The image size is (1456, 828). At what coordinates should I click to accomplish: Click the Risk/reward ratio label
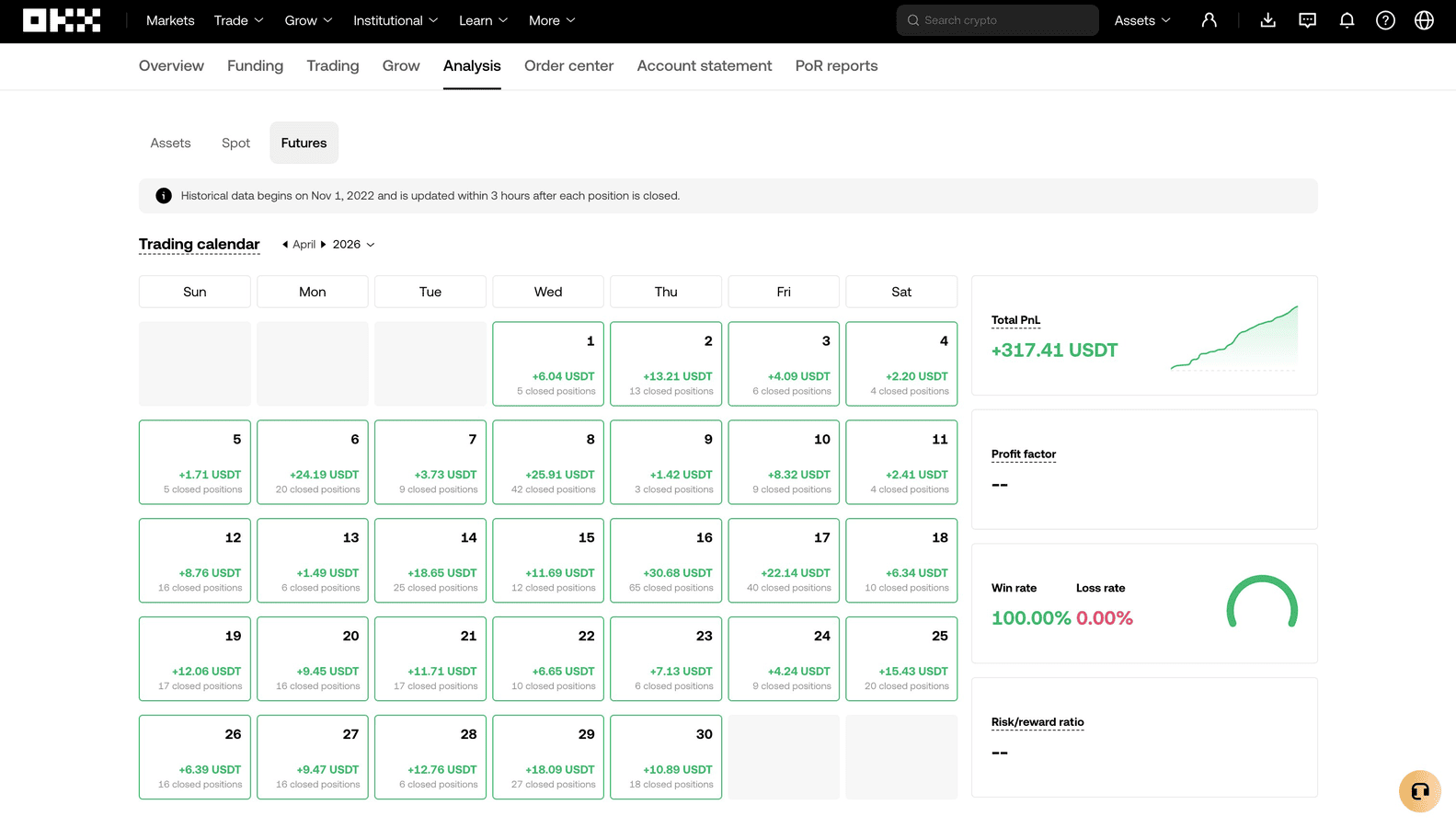coord(1038,722)
